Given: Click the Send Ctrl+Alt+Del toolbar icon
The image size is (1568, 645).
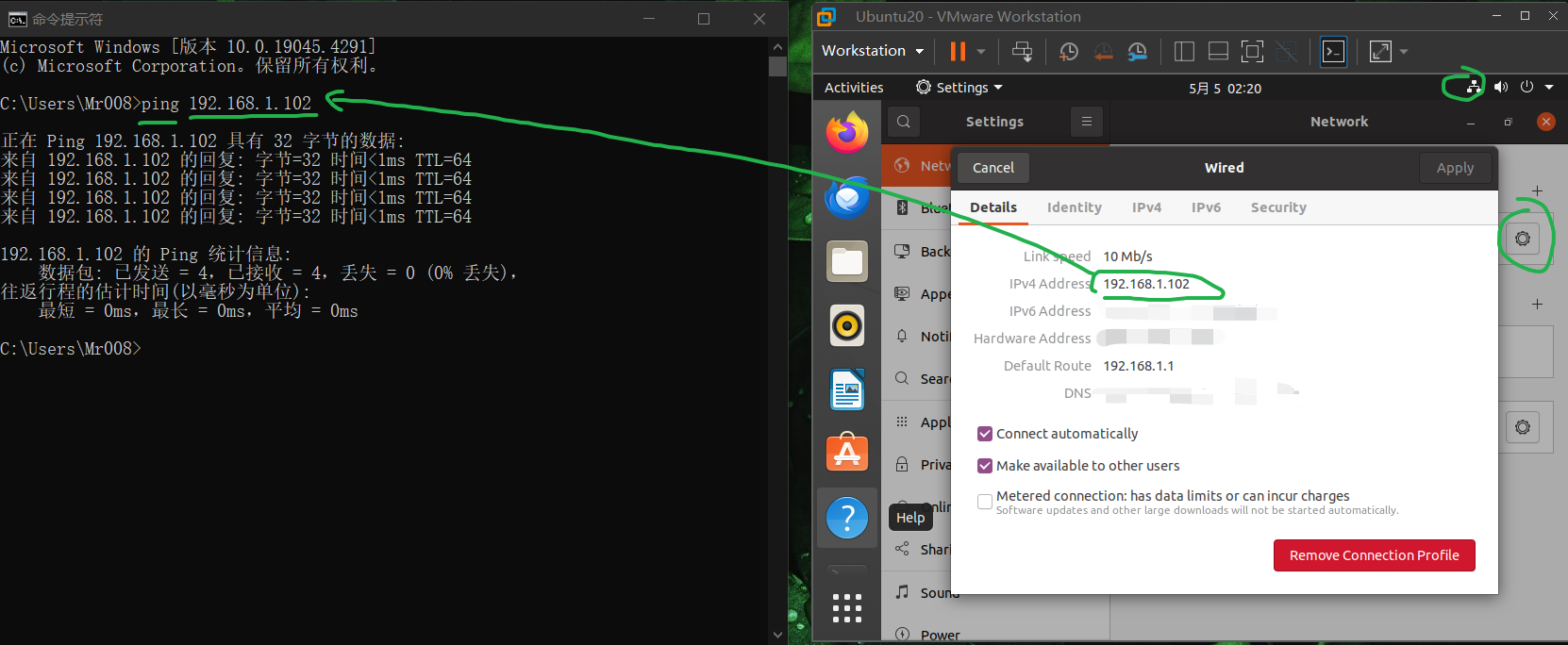Looking at the screenshot, I should coord(1022,51).
